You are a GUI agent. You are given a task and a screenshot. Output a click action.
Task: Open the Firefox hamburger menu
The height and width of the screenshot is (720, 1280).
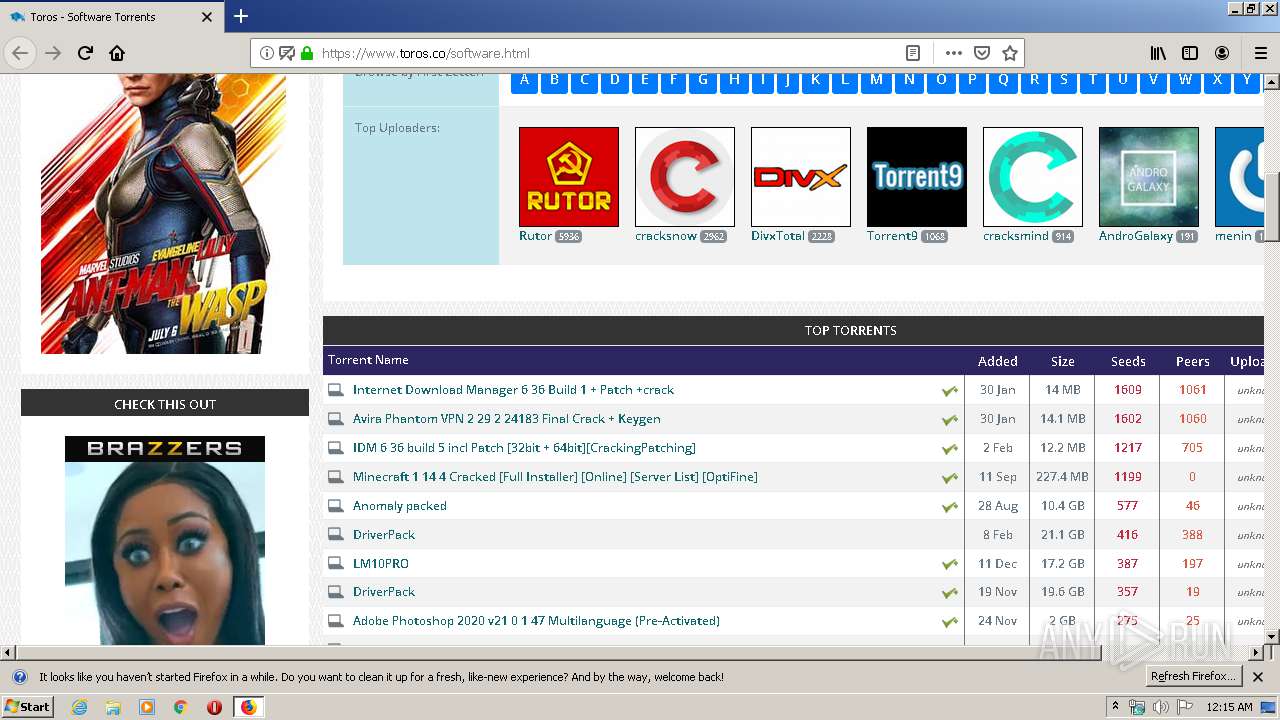click(1261, 53)
